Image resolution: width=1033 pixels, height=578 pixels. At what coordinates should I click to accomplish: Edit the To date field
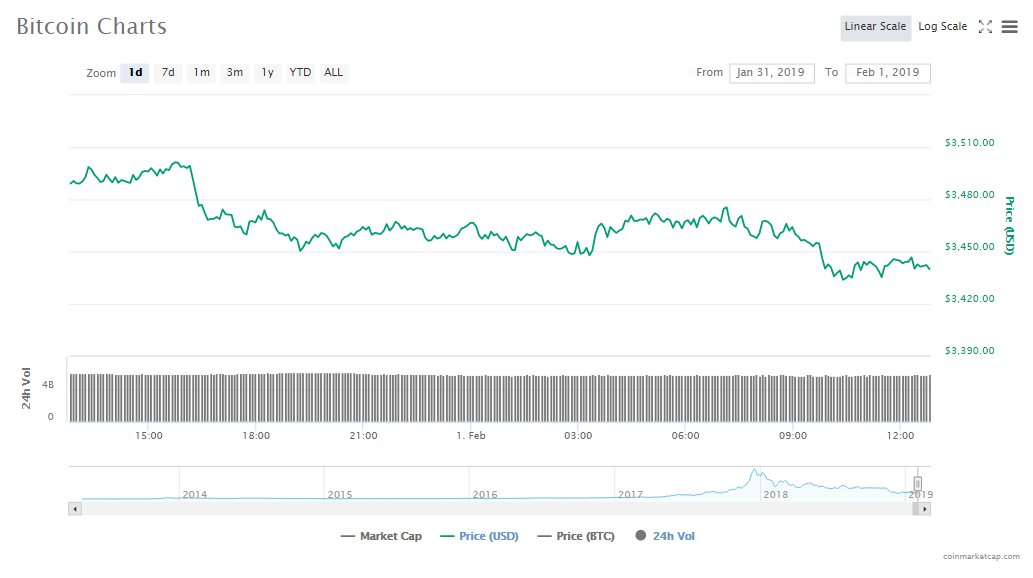pos(887,73)
